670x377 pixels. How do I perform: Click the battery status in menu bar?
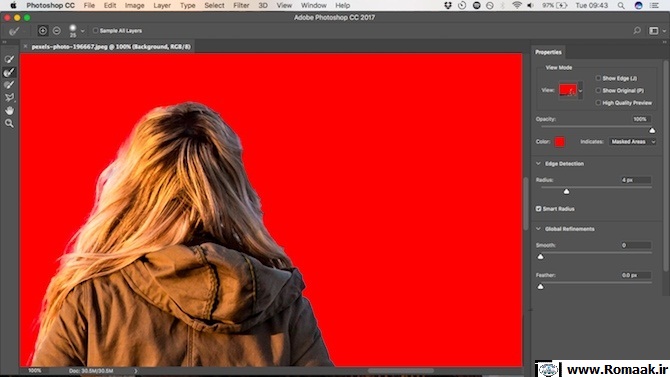pos(555,6)
